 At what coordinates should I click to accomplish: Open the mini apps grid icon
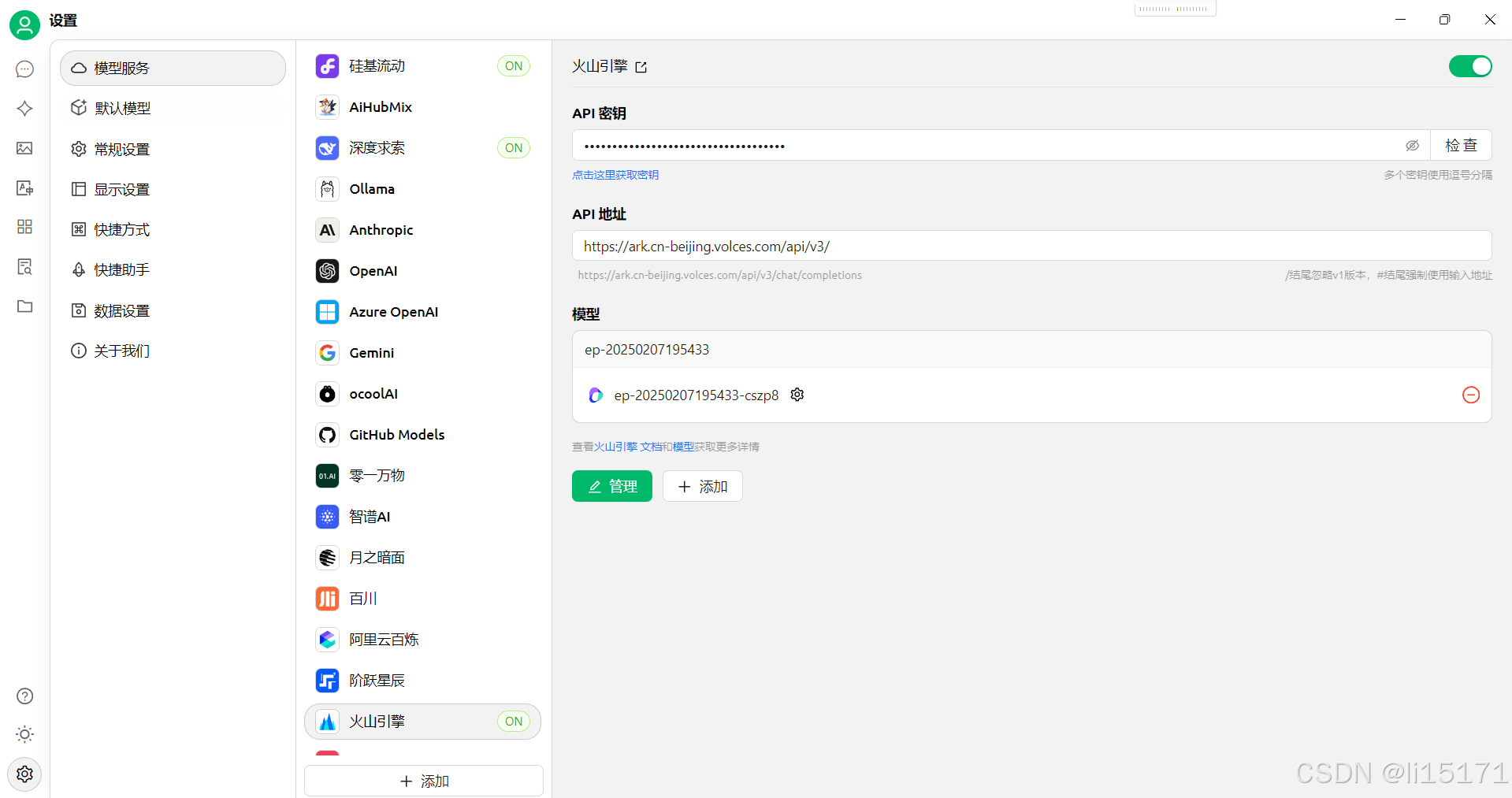click(x=24, y=227)
